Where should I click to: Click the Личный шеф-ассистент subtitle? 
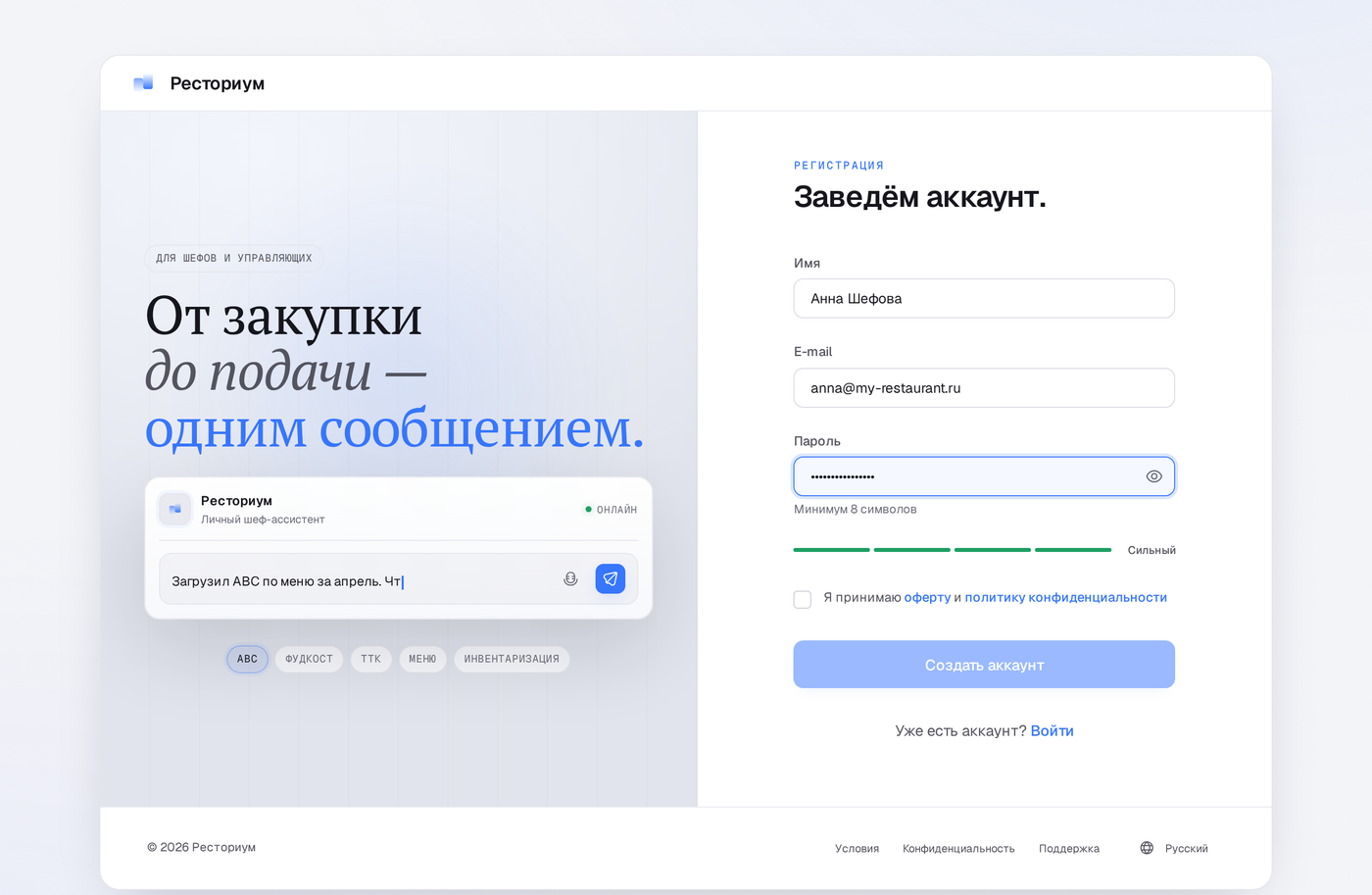pos(263,520)
